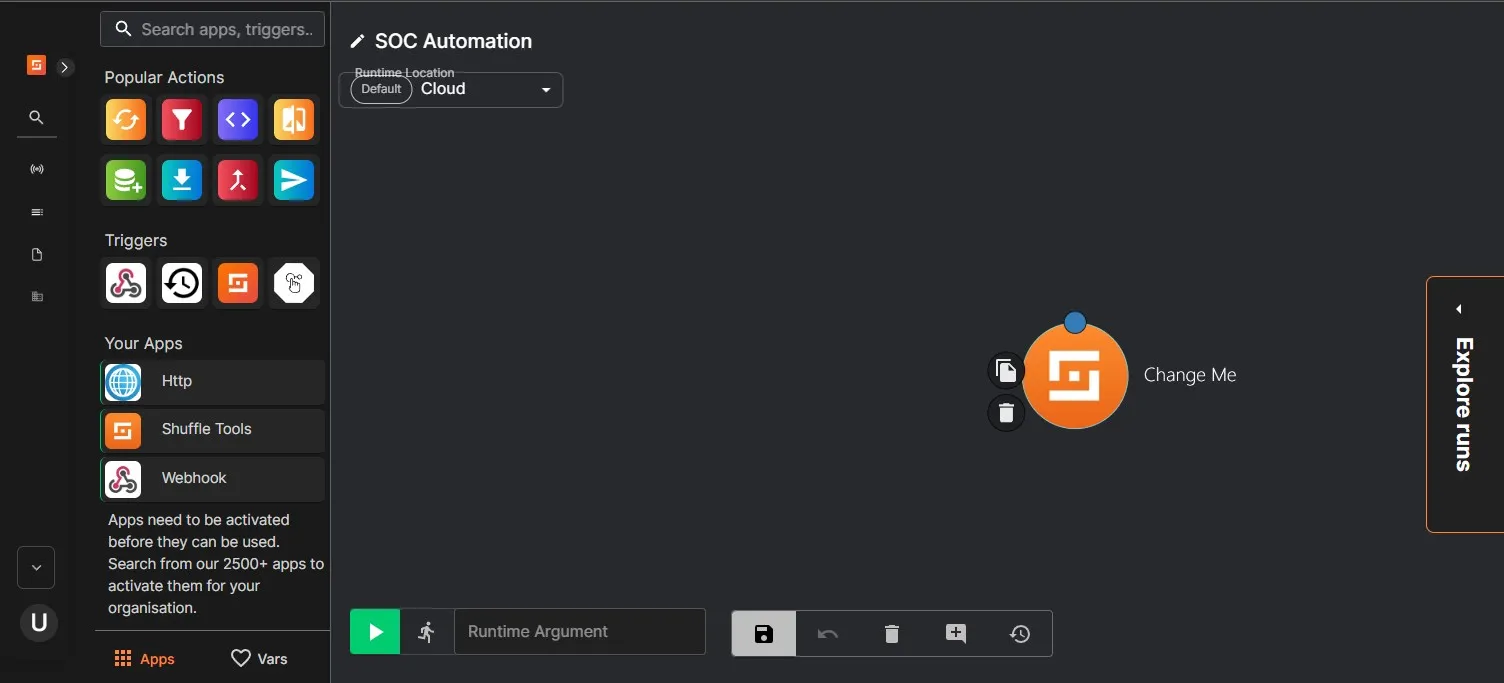The width and height of the screenshot is (1504, 683).
Task: Pick the green database add icon
Action: click(126, 180)
